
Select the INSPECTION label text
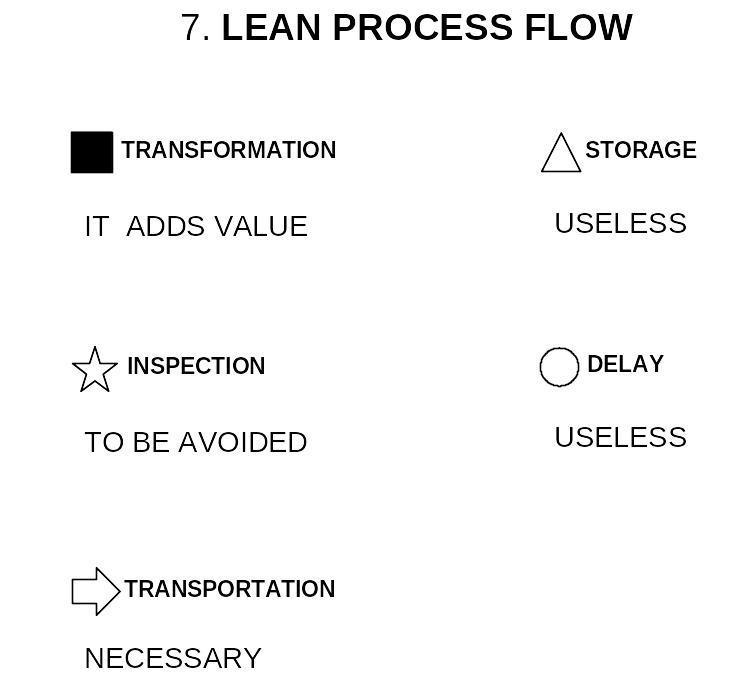tap(196, 366)
